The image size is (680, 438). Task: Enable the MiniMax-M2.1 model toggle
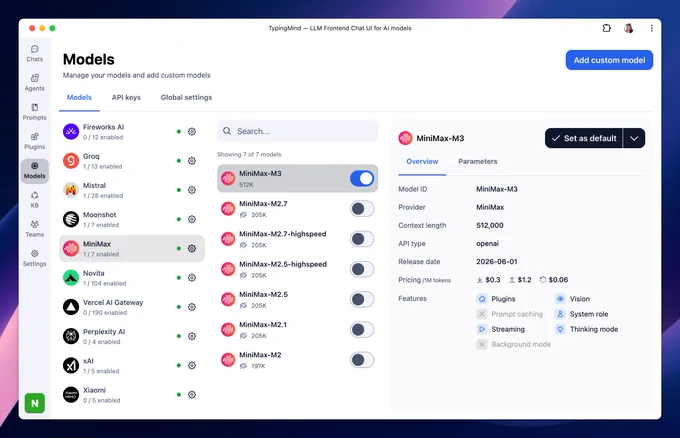[x=362, y=330]
